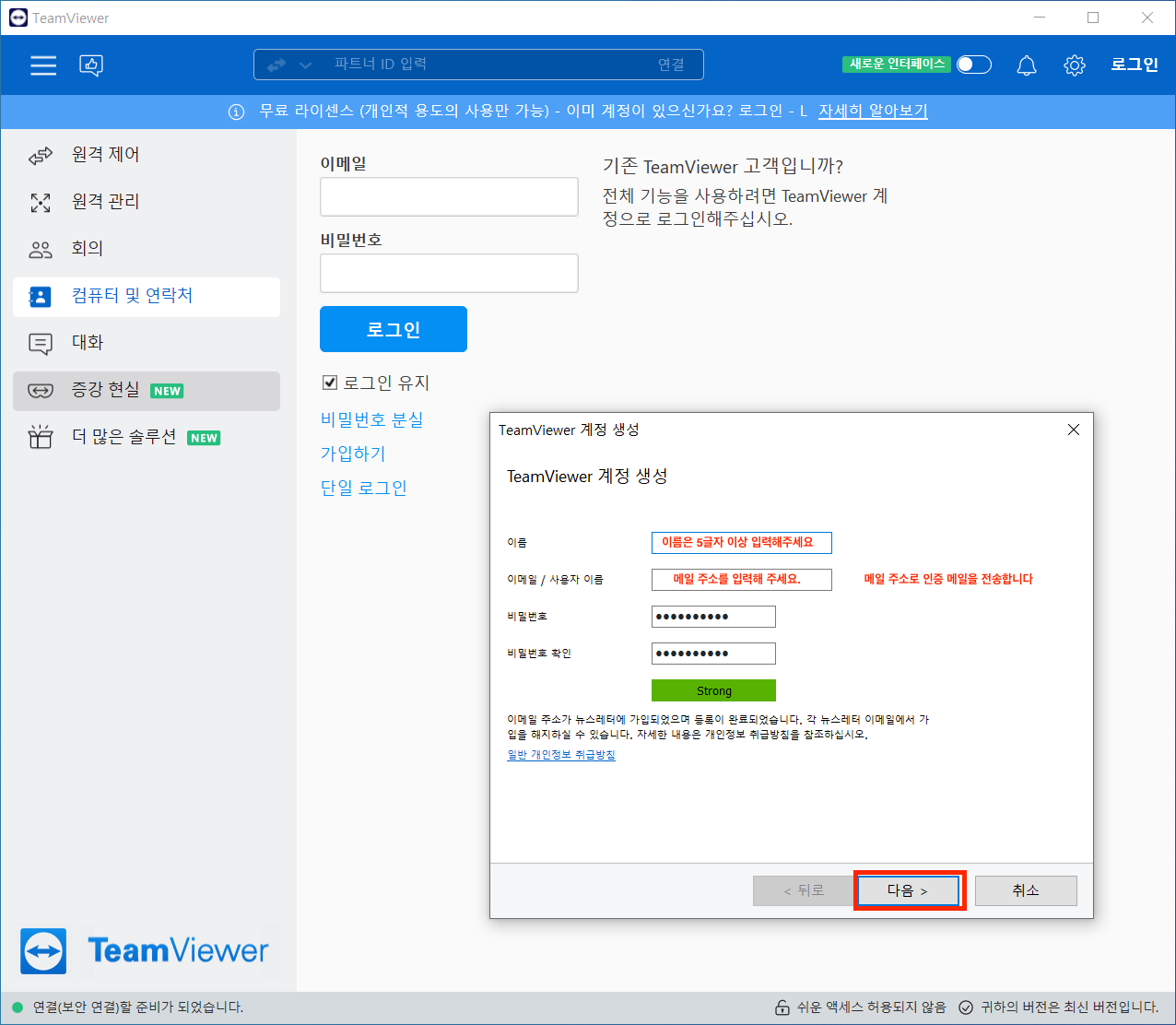
Task: Click the Strong password strength bar
Action: (x=712, y=689)
